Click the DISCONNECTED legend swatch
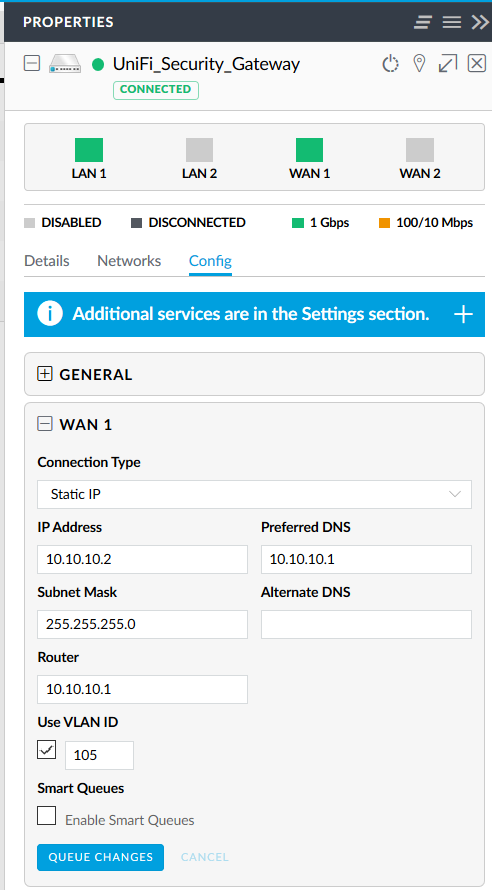The height and width of the screenshot is (890, 492). click(136, 223)
